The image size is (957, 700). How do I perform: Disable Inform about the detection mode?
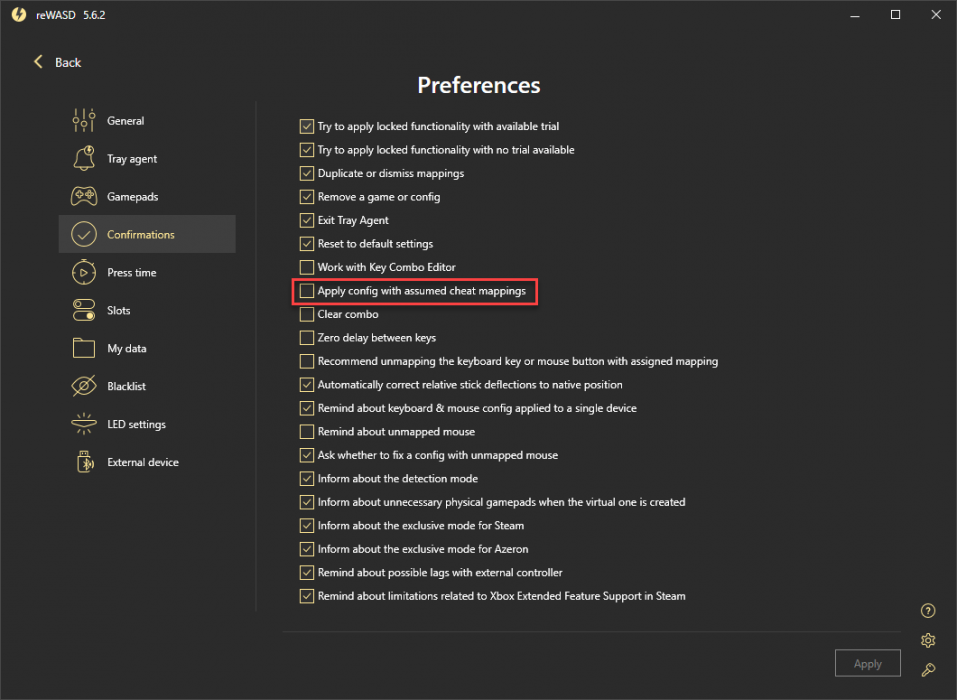[306, 478]
